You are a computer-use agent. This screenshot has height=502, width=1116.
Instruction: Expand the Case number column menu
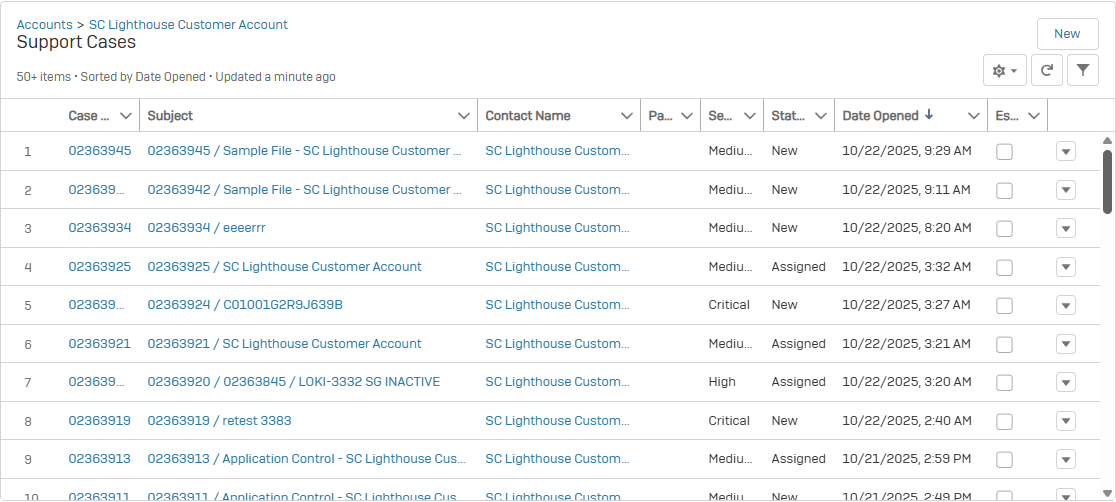pos(125,116)
